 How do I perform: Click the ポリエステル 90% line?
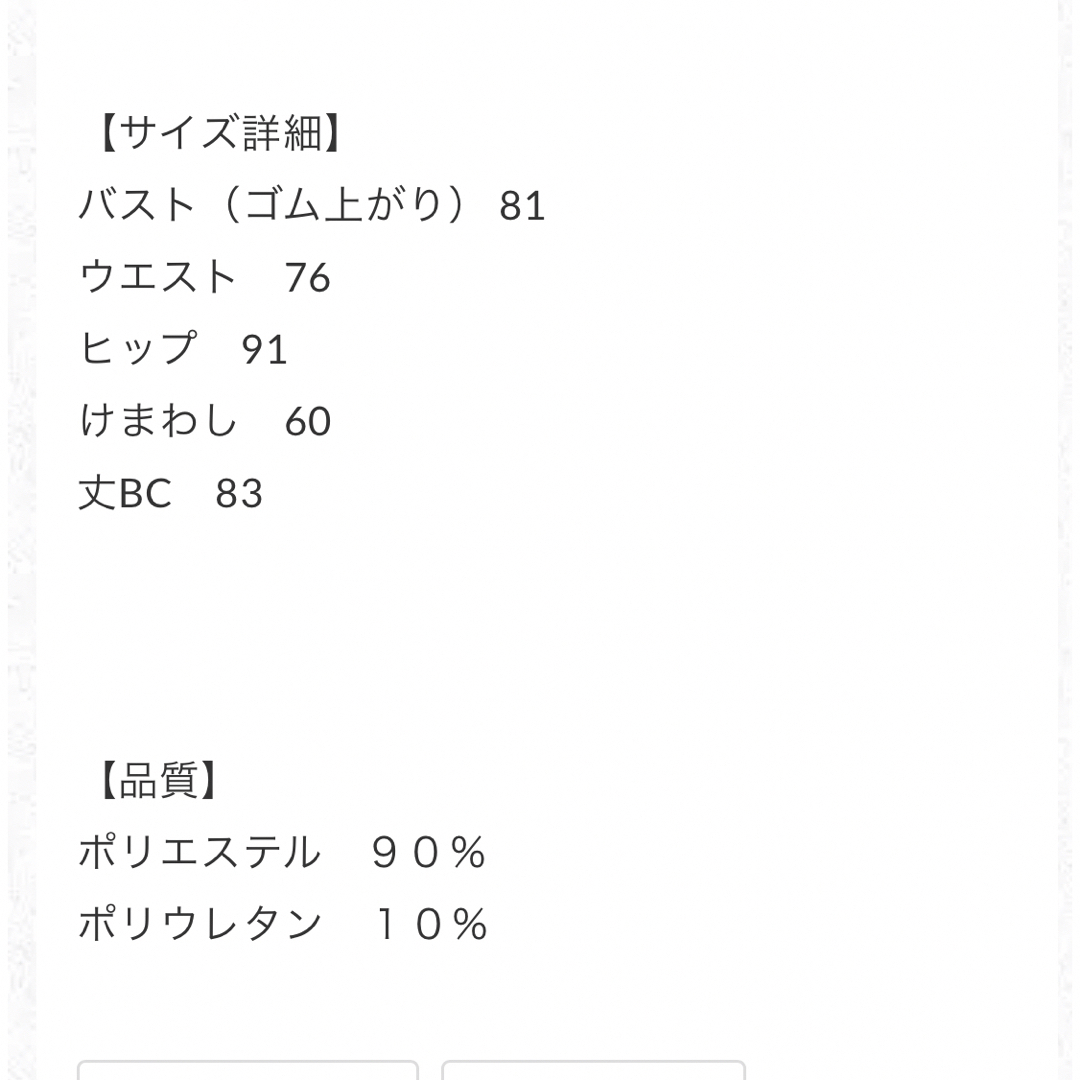[x=282, y=852]
